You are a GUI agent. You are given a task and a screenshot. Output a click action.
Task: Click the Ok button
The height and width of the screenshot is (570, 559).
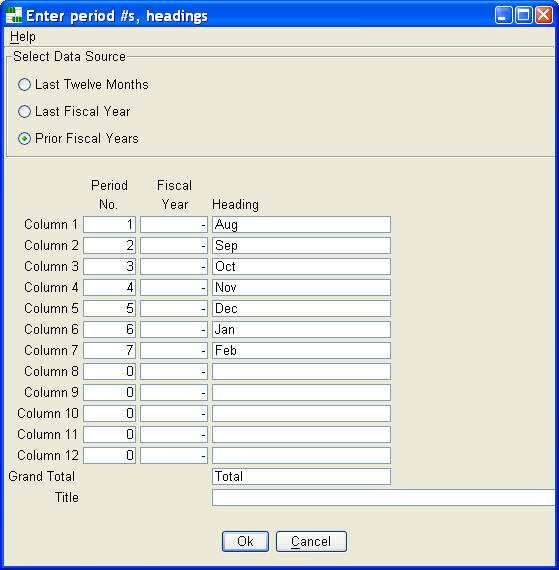click(245, 541)
